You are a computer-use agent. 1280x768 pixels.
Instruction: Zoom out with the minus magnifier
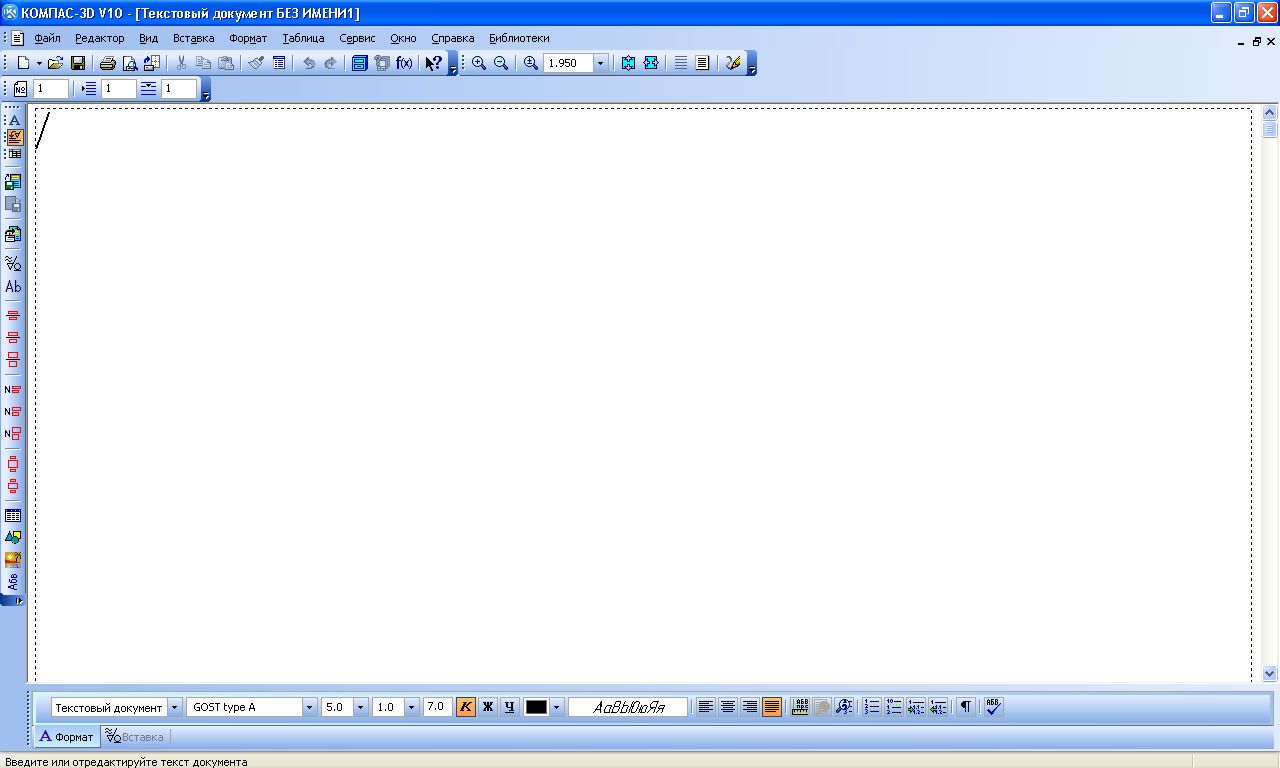(501, 63)
